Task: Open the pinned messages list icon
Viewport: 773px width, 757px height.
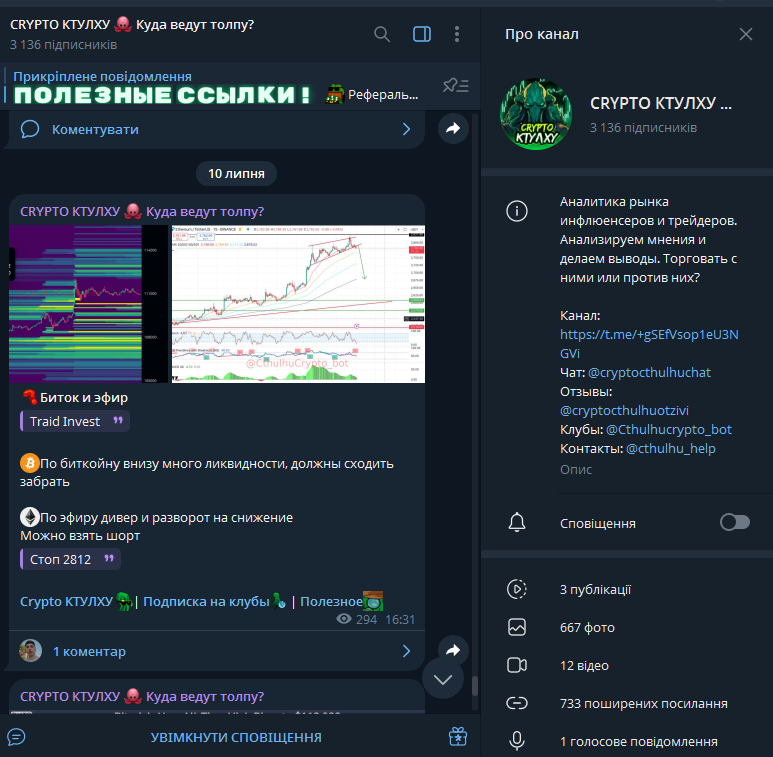Action: (x=456, y=86)
